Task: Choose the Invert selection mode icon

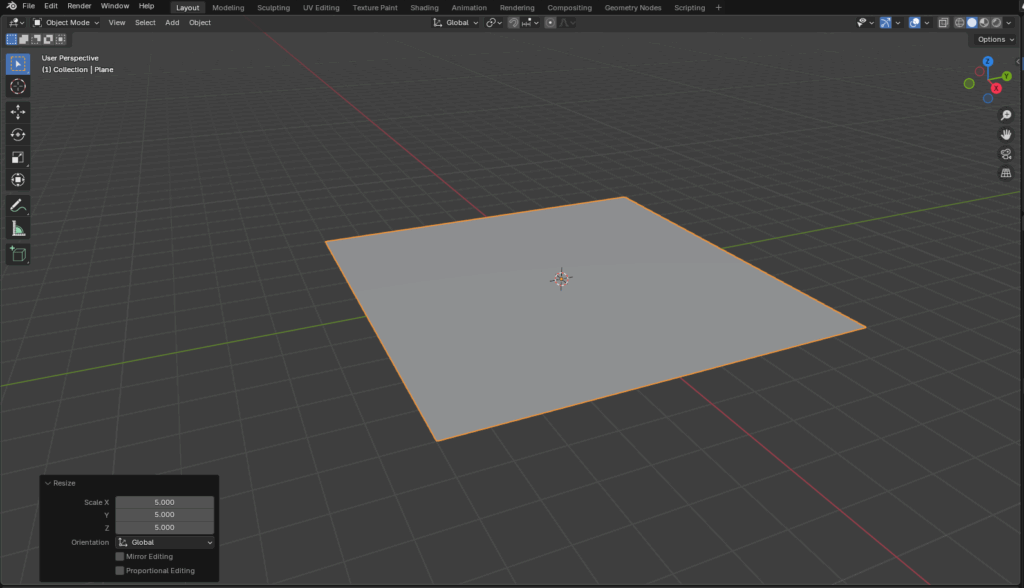Action: (48, 39)
